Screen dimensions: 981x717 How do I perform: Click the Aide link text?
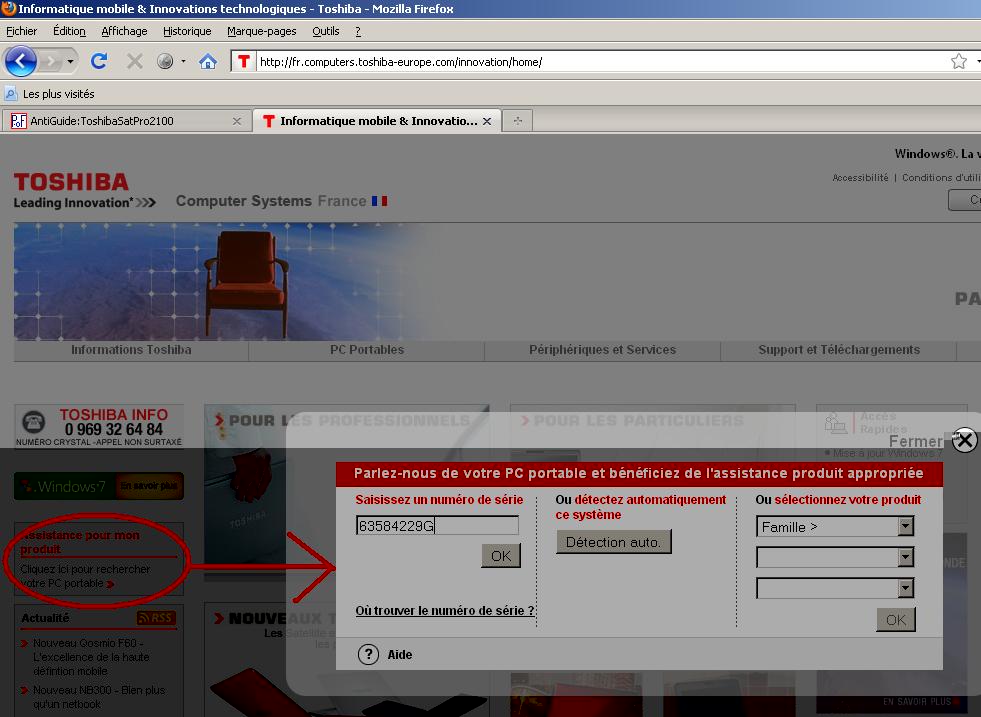point(400,654)
